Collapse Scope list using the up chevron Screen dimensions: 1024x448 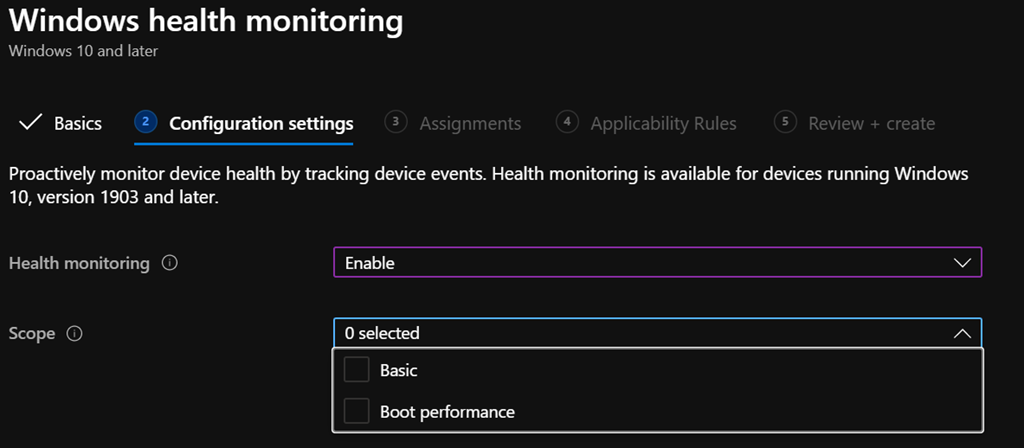pyautogui.click(x=962, y=333)
